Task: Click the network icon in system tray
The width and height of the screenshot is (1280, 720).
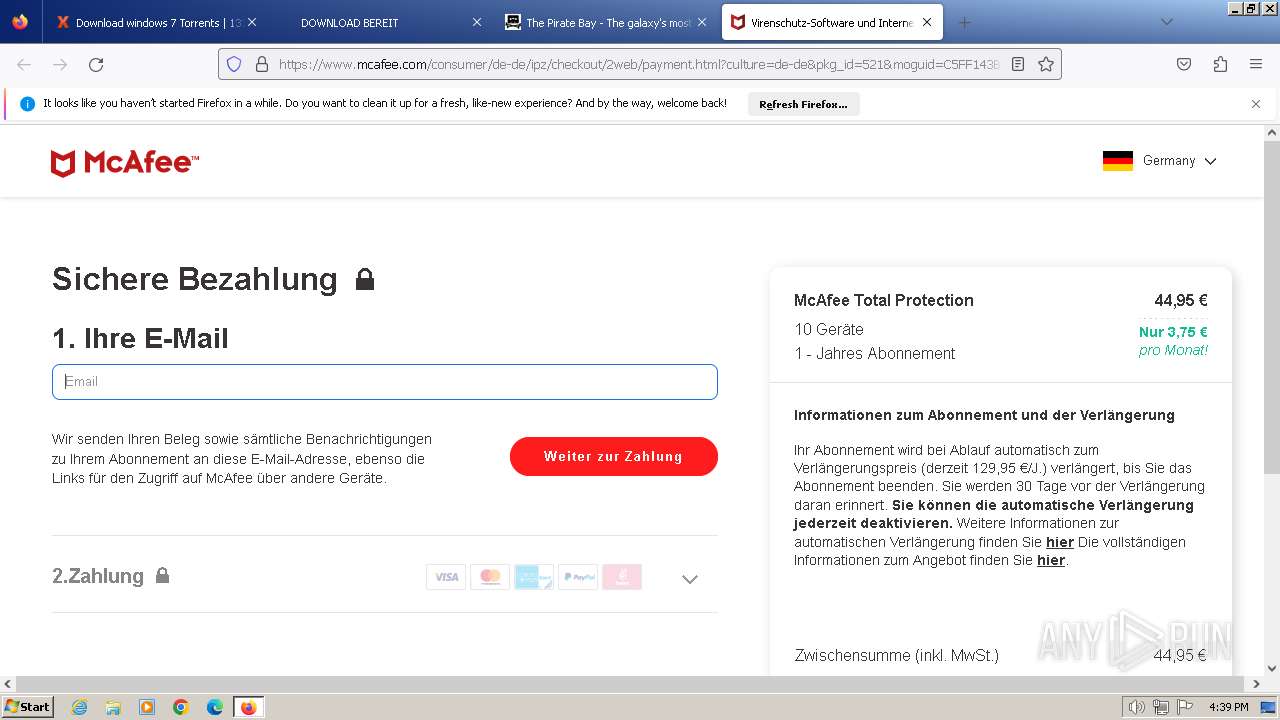Action: click(1161, 707)
